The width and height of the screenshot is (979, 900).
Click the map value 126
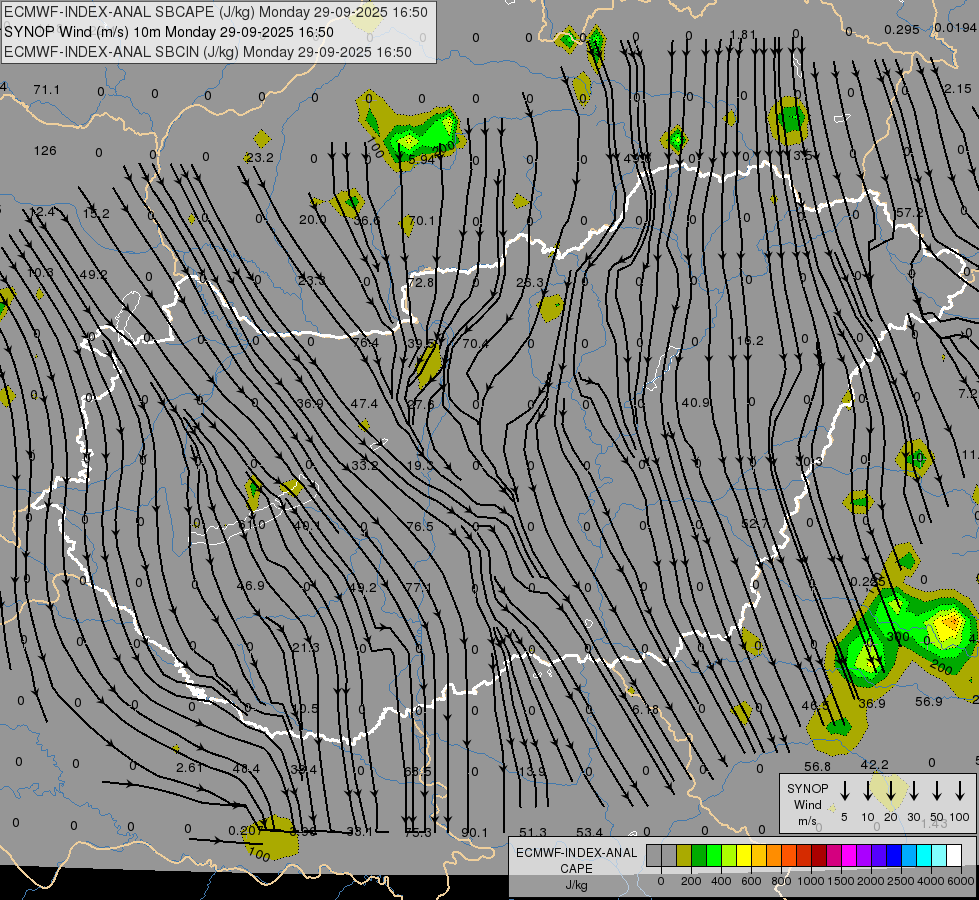pyautogui.click(x=45, y=151)
